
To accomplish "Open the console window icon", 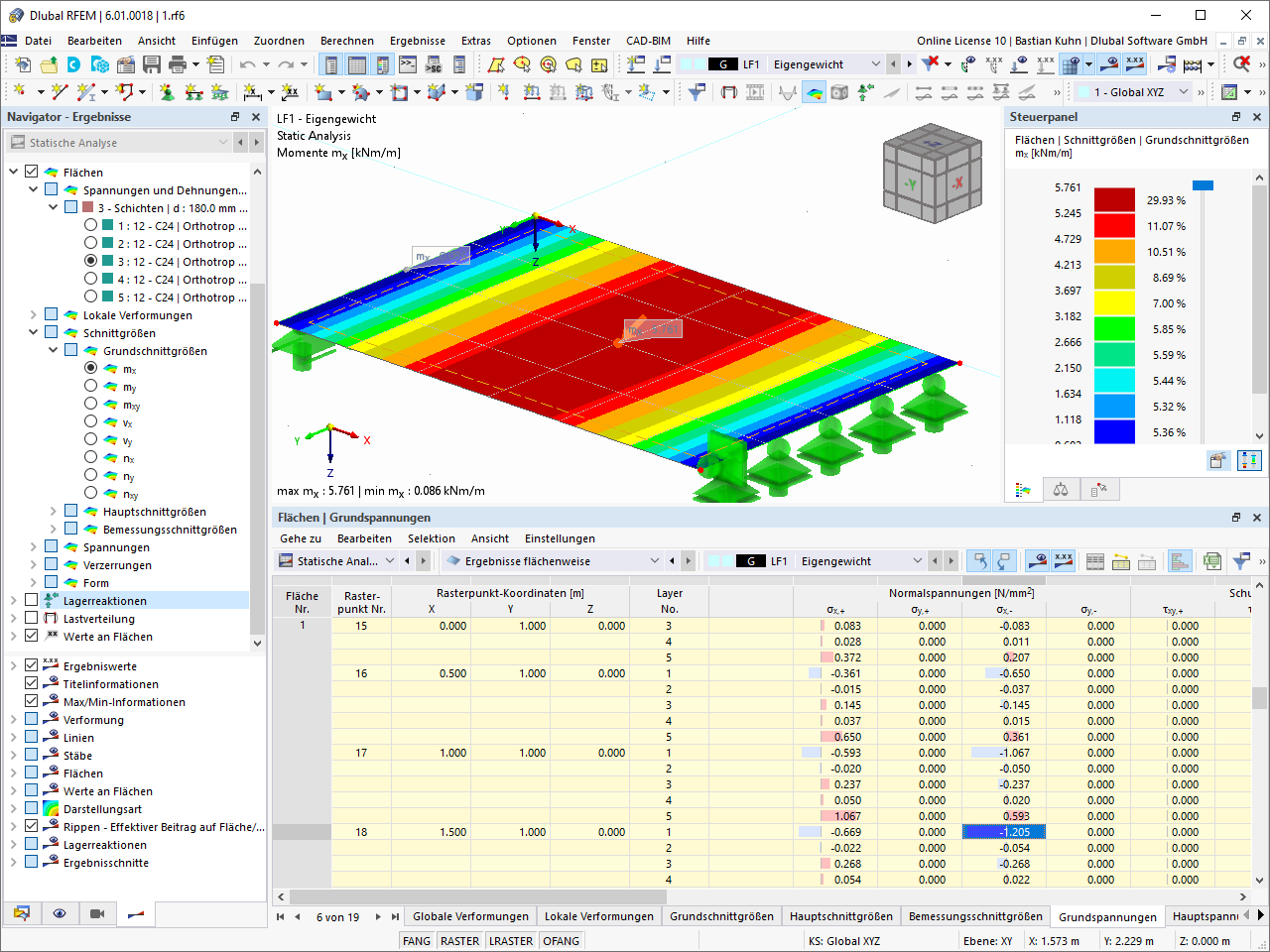I will click(408, 64).
